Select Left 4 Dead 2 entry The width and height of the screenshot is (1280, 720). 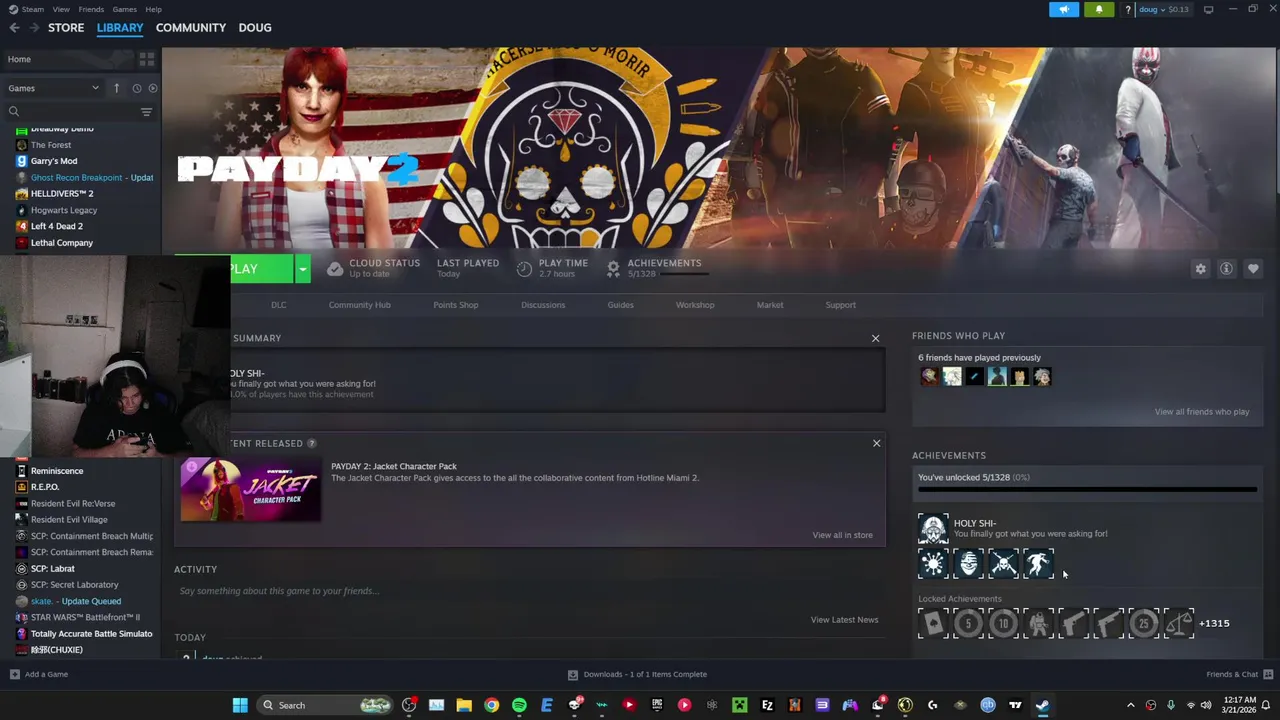click(x=56, y=226)
